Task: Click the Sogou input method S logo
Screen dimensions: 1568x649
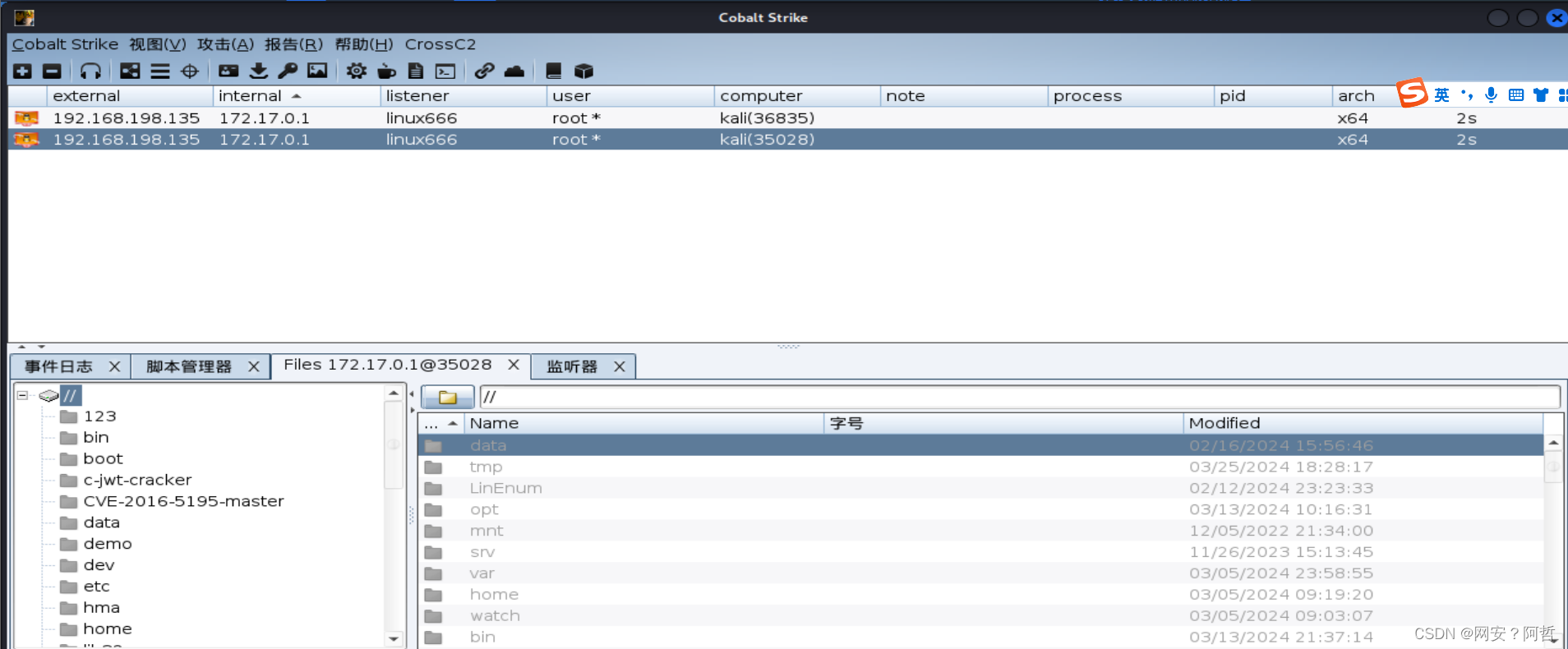Action: [1412, 93]
